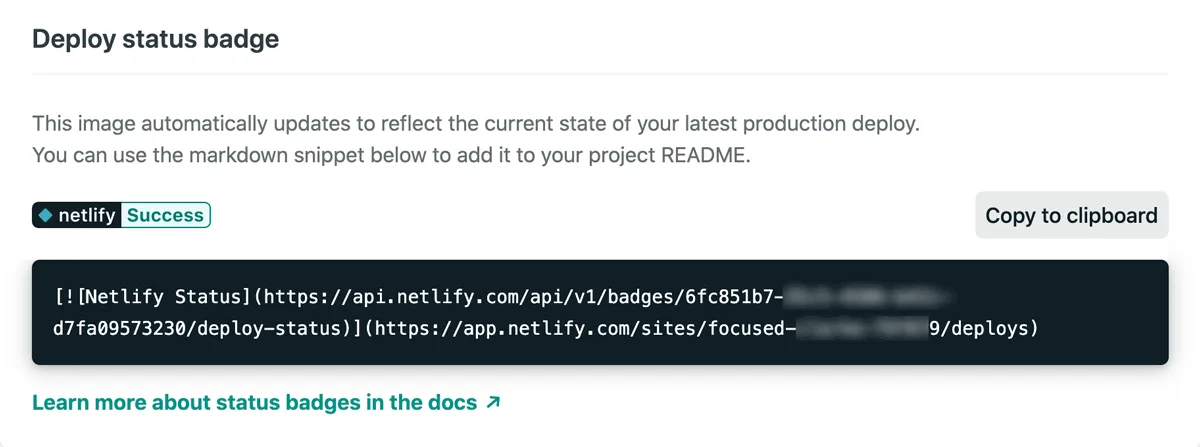The image size is (1200, 447).
Task: Click the text about automatically updating image
Action: coord(475,125)
